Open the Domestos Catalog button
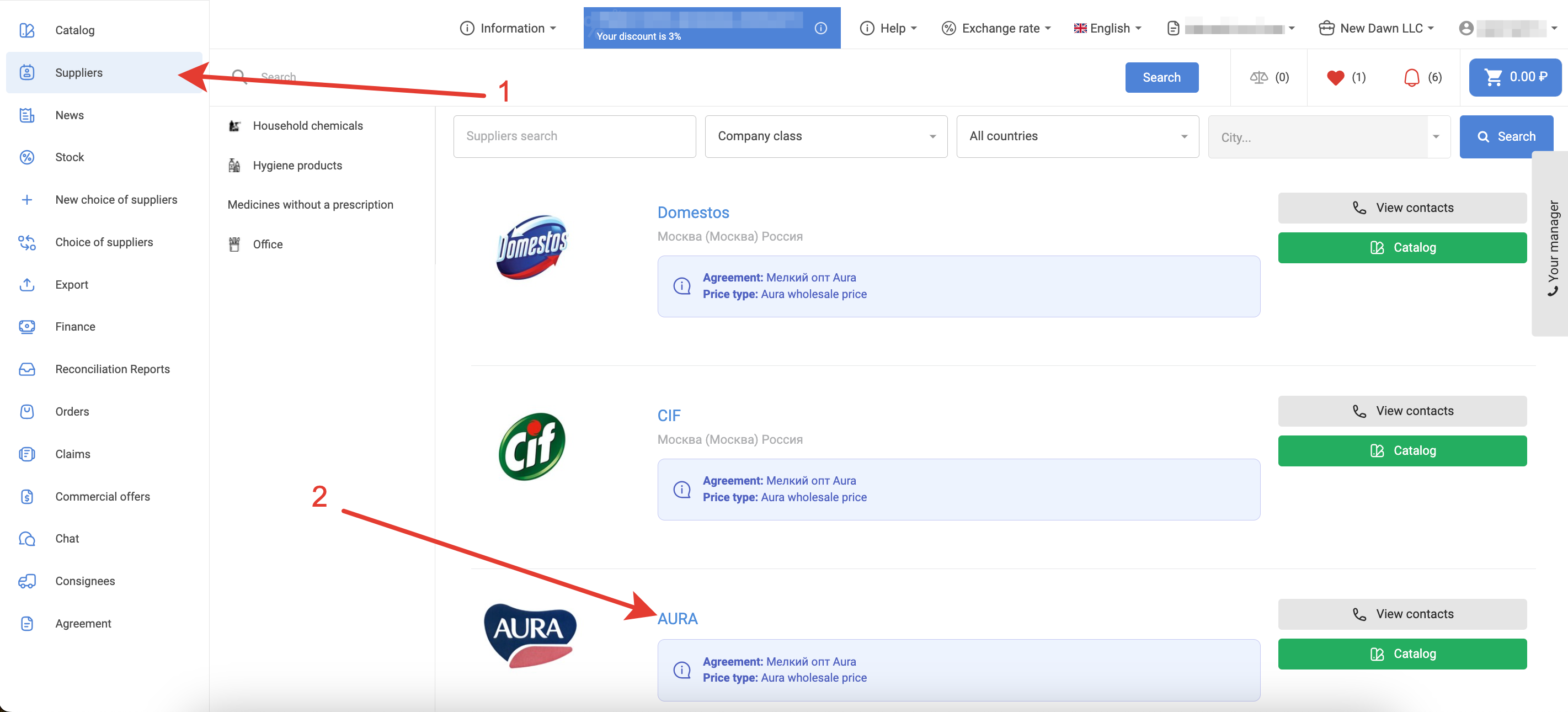The image size is (1568, 712). (x=1402, y=247)
